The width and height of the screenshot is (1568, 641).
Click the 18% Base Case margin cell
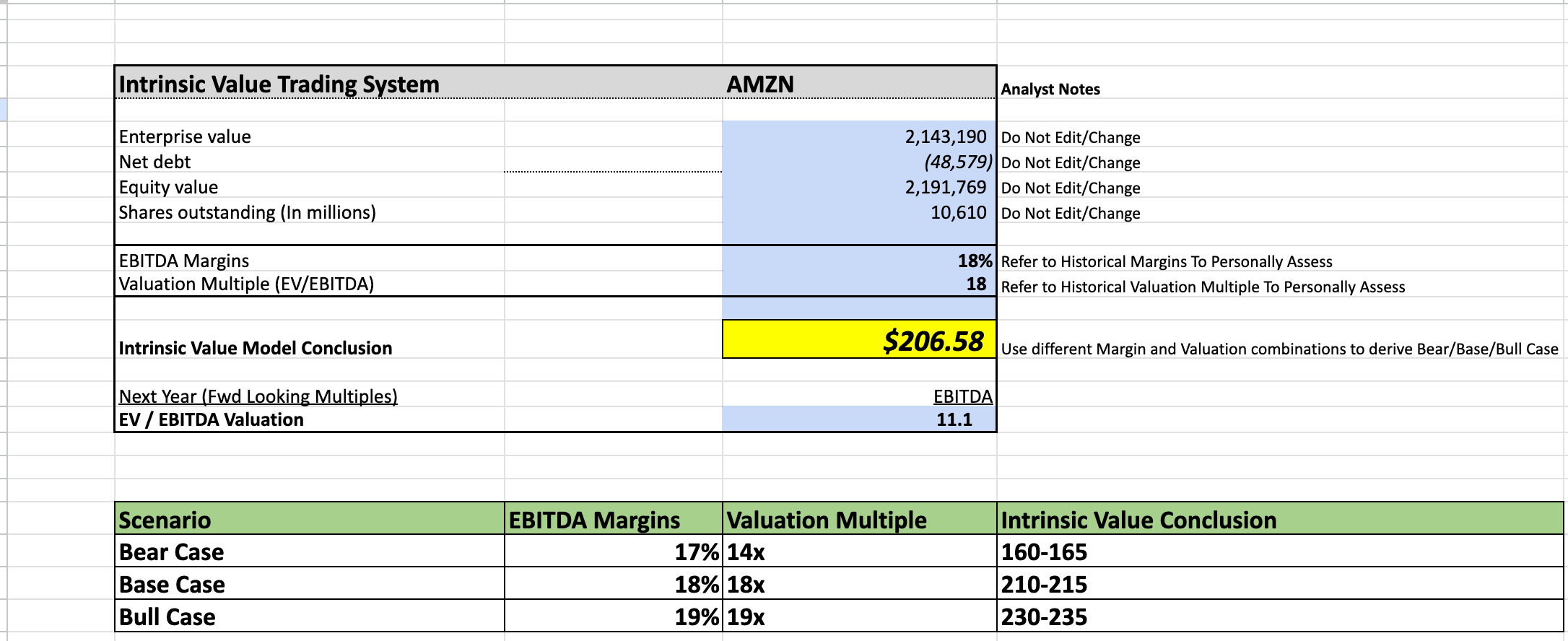tap(614, 584)
